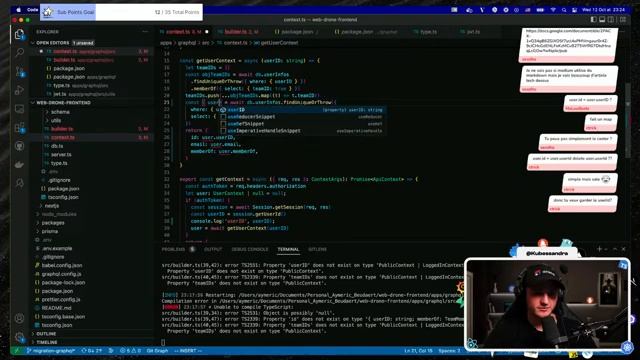Expand the schema folder
The height and width of the screenshot is (360, 640).
click(x=60, y=112)
